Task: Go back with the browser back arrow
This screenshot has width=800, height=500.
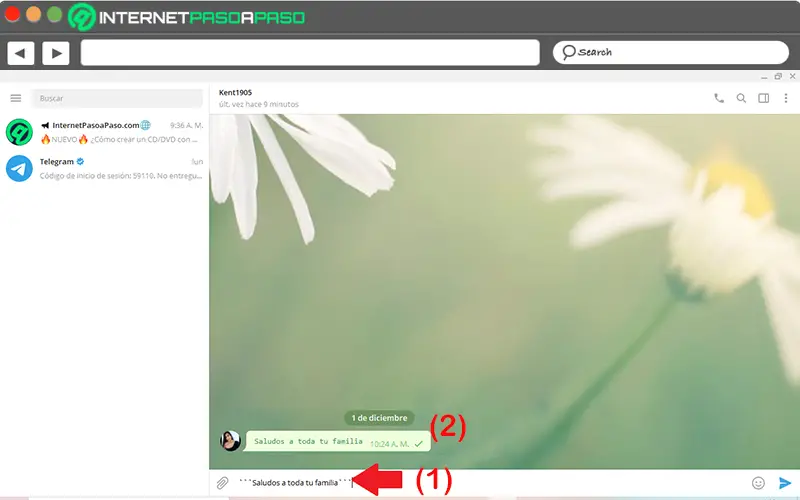Action: coord(20,53)
